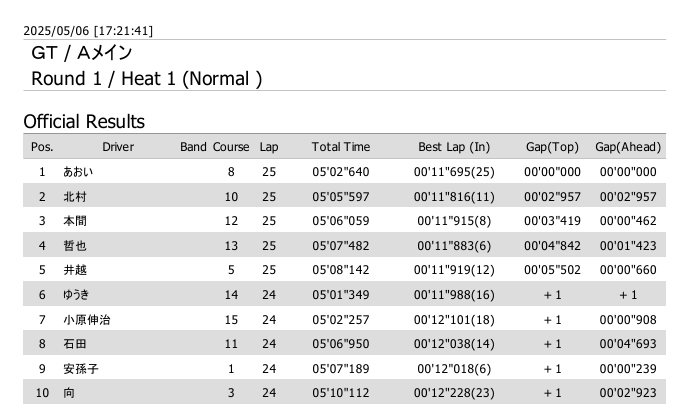Click the Gap(Ahead) column header
The height and width of the screenshot is (406, 684).
click(x=628, y=147)
